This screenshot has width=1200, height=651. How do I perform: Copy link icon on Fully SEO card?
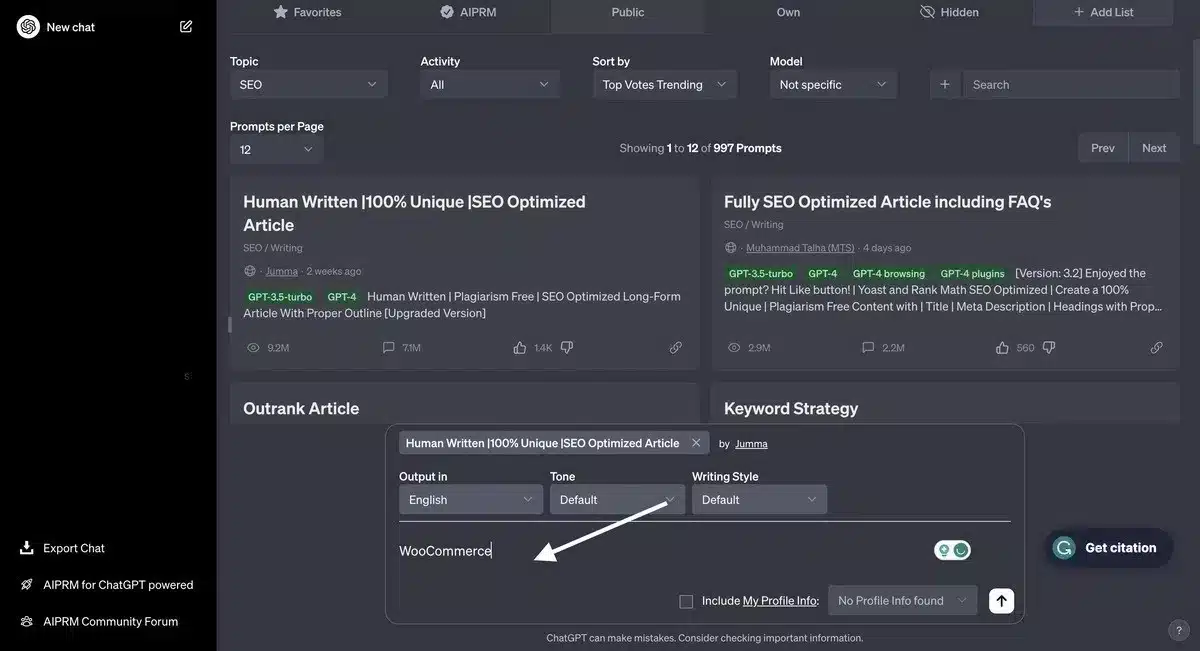(1157, 348)
